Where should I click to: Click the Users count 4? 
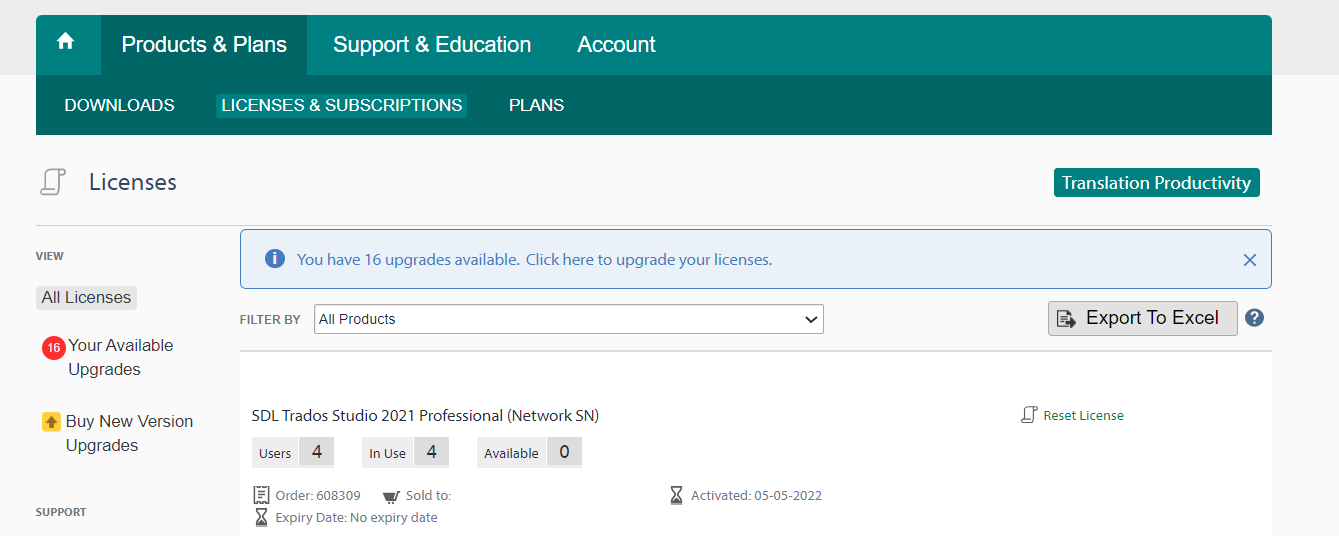(316, 452)
